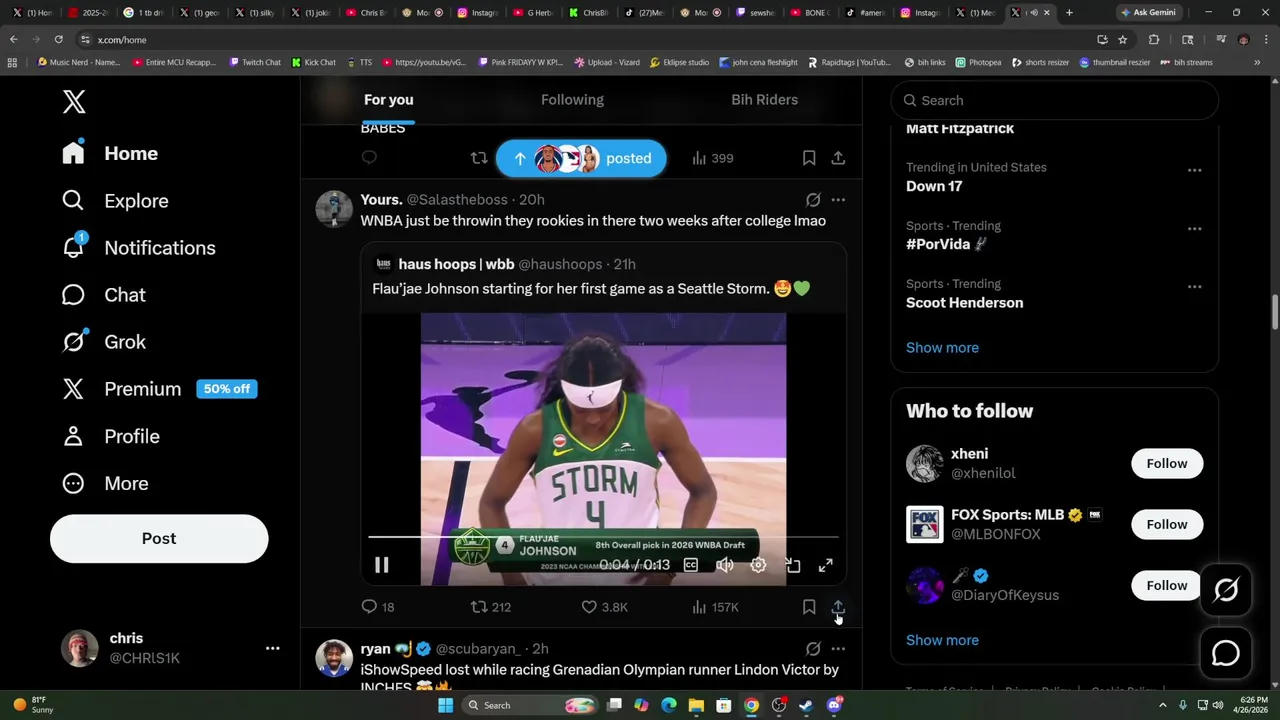Open more options for #PorVida trend
Image resolution: width=1280 pixels, height=720 pixels.
tap(1194, 228)
